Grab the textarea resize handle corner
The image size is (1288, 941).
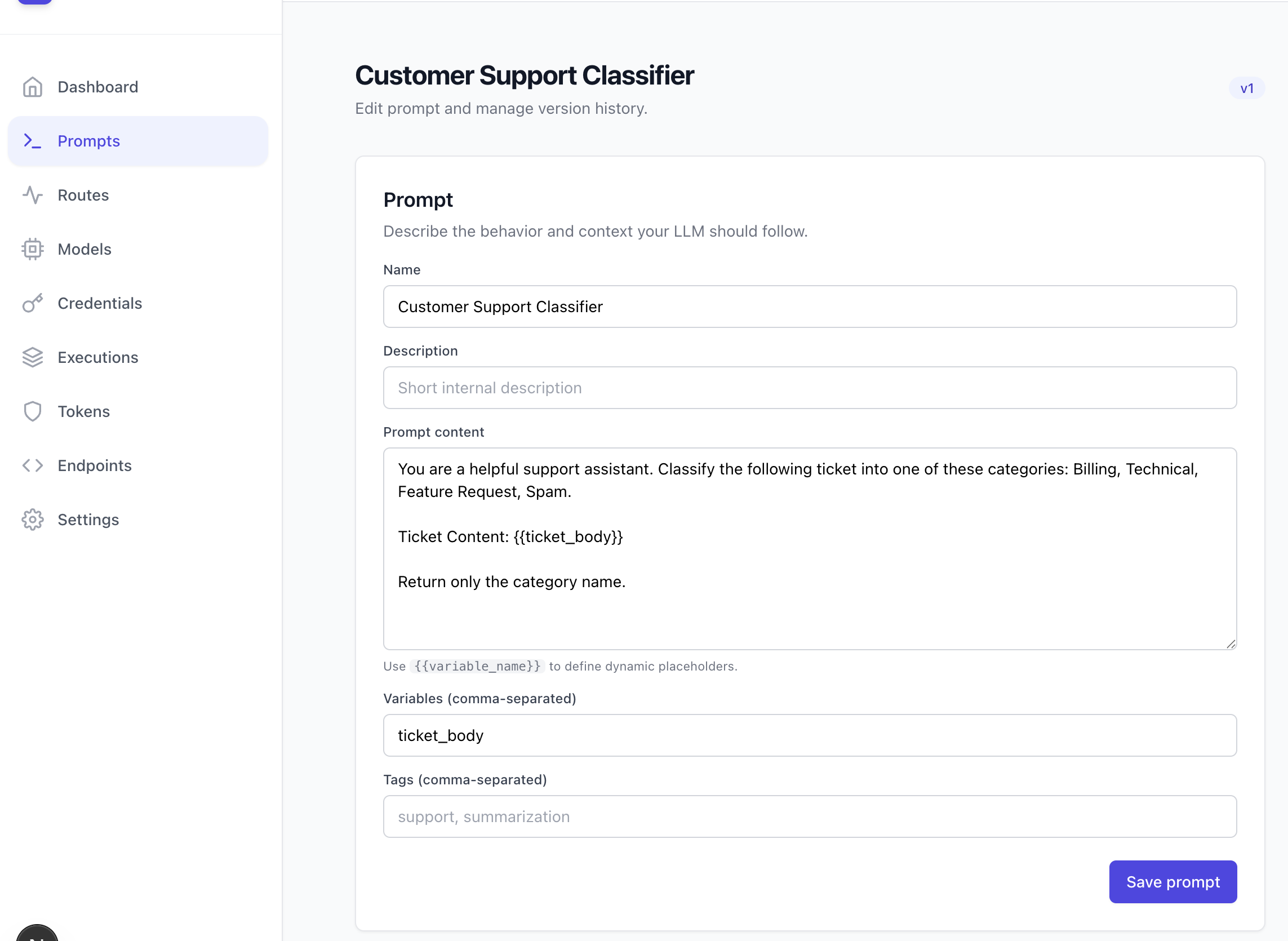(1231, 644)
